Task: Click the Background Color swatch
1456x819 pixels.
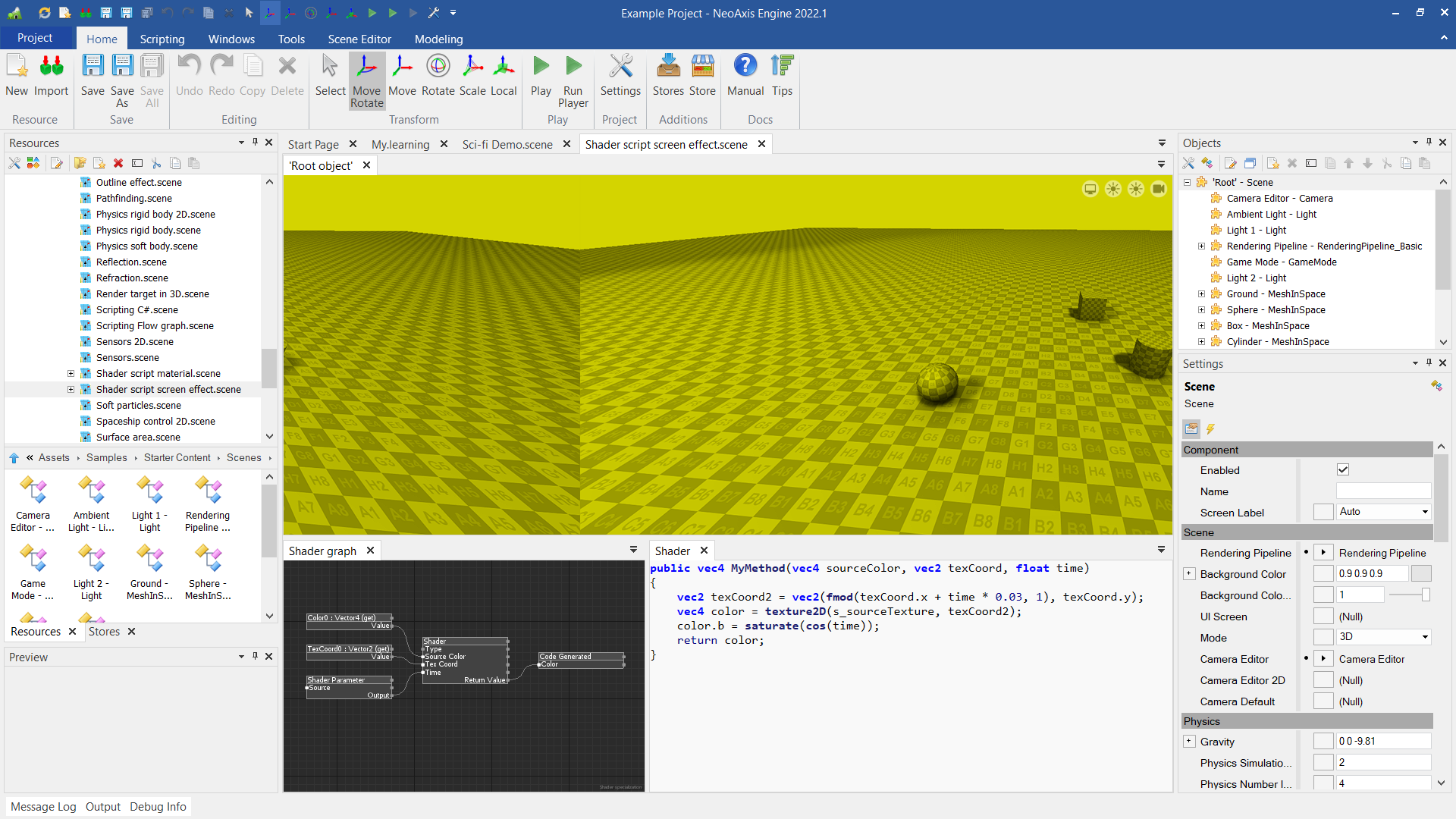Action: click(1421, 574)
